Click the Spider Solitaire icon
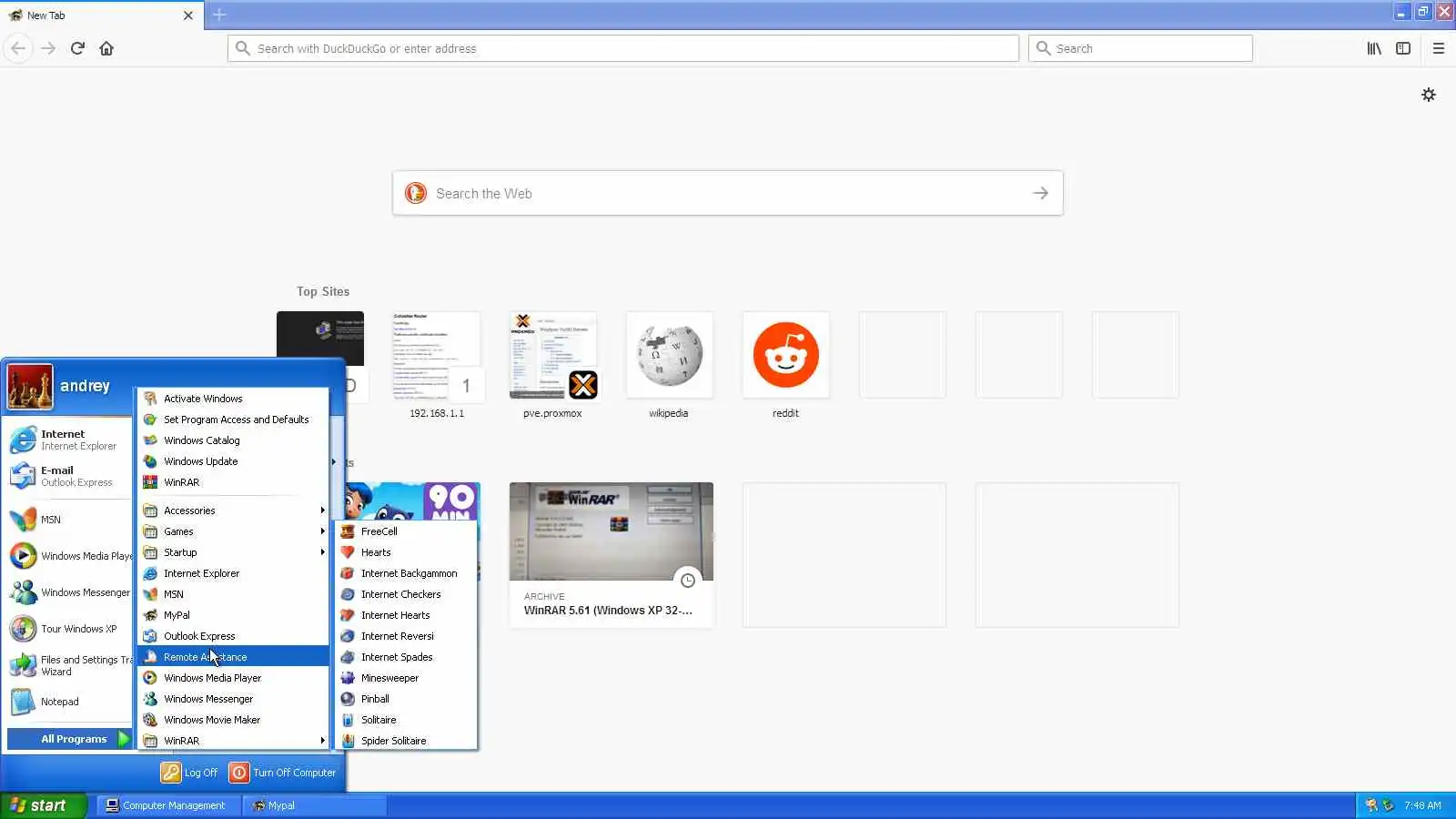 347,741
